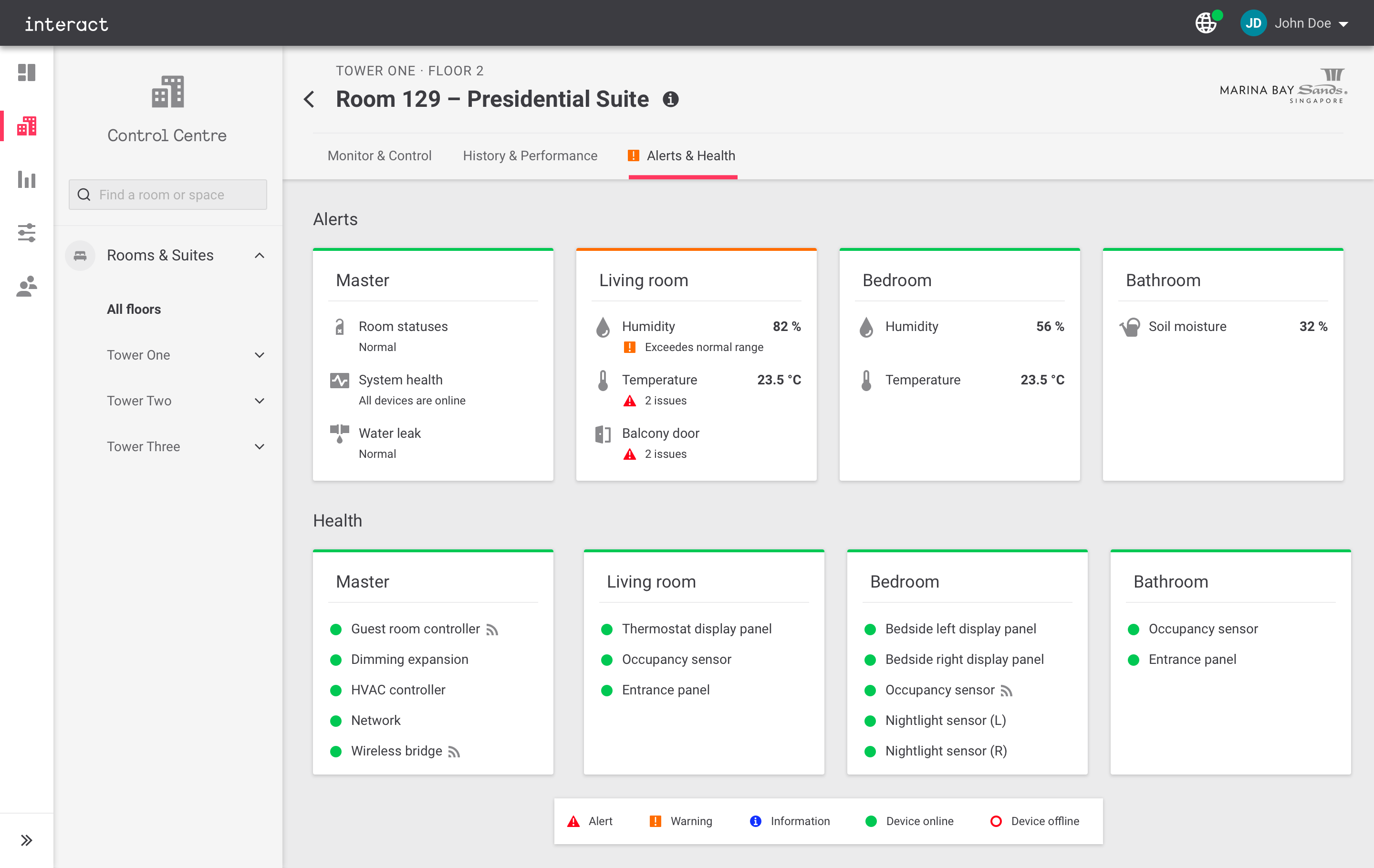
Task: Select the Control Centre building icon in rail
Action: click(x=26, y=125)
